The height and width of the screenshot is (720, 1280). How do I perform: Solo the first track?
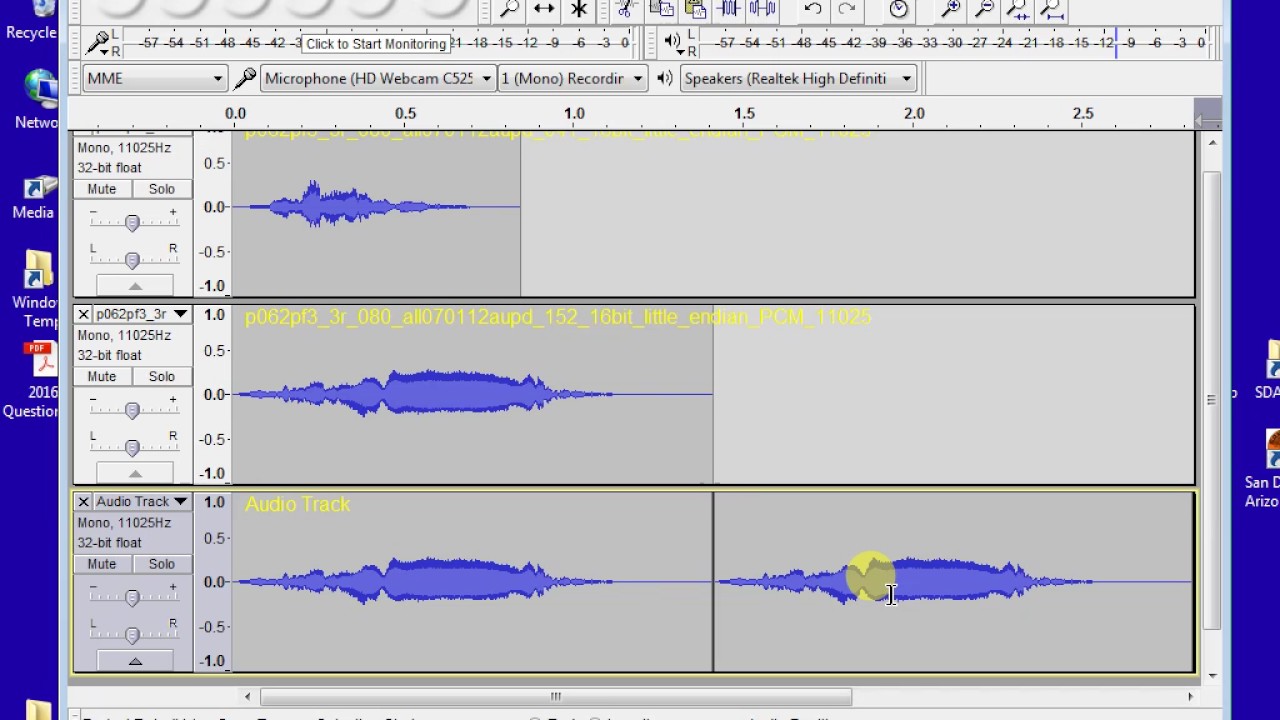pos(161,189)
